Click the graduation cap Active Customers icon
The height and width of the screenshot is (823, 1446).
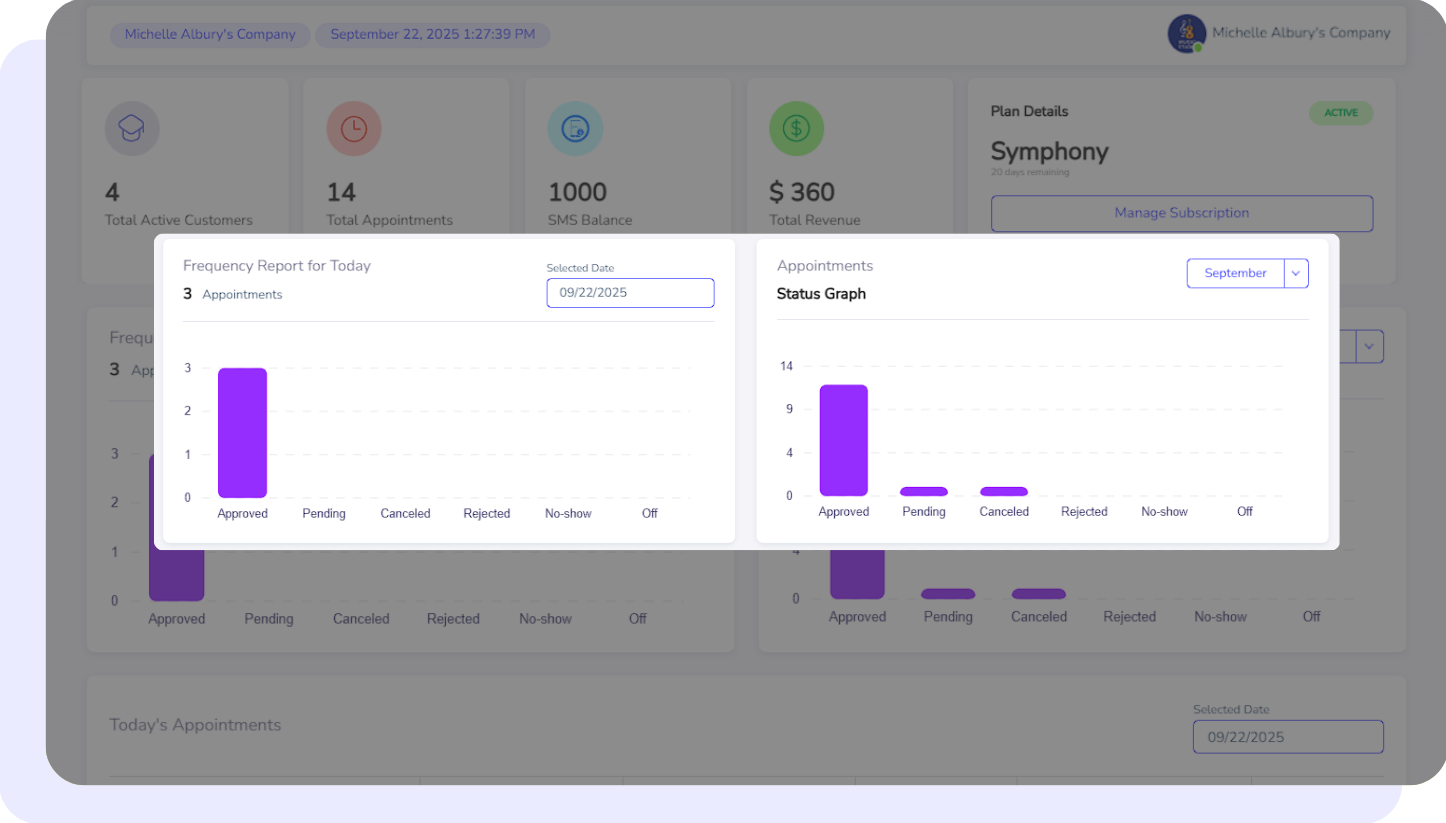pyautogui.click(x=132, y=129)
